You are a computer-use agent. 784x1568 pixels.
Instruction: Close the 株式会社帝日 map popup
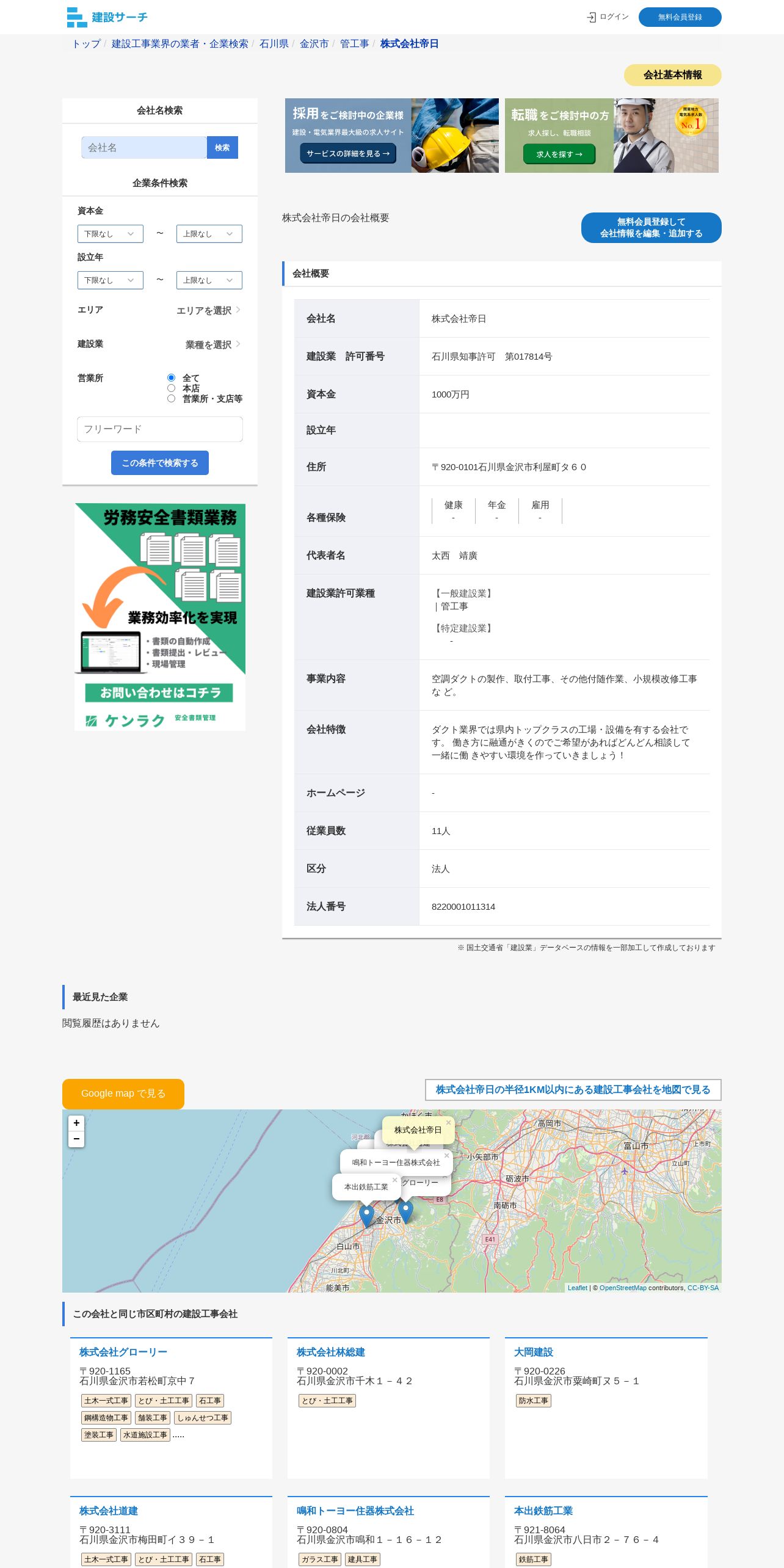[448, 1122]
